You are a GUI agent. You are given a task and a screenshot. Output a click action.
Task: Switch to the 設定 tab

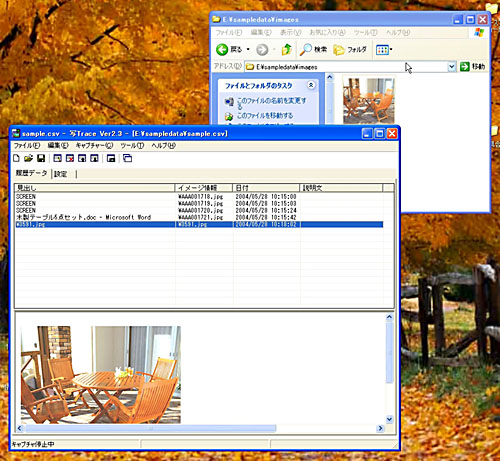click(61, 174)
